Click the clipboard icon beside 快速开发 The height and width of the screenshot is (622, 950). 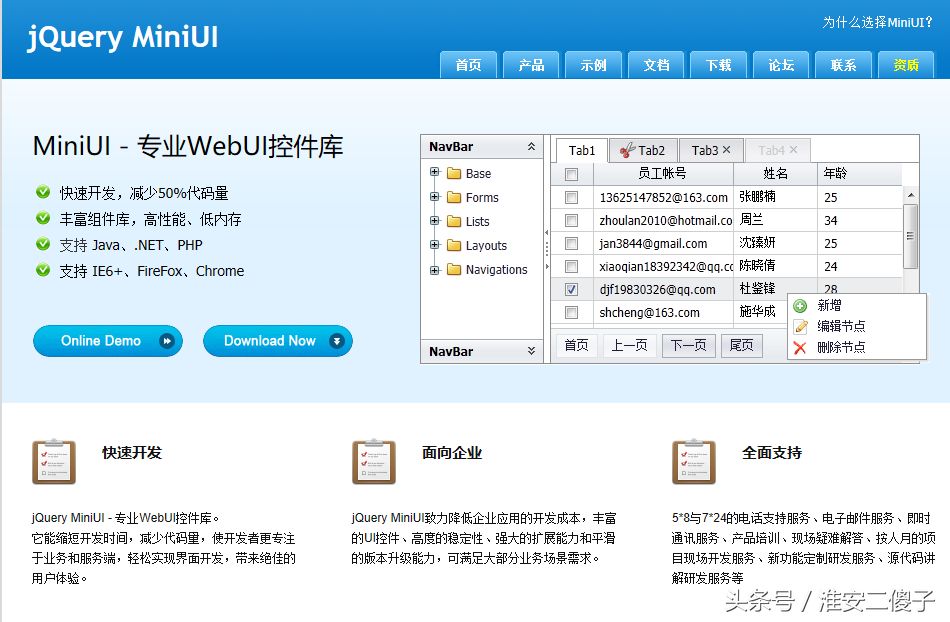[x=54, y=462]
